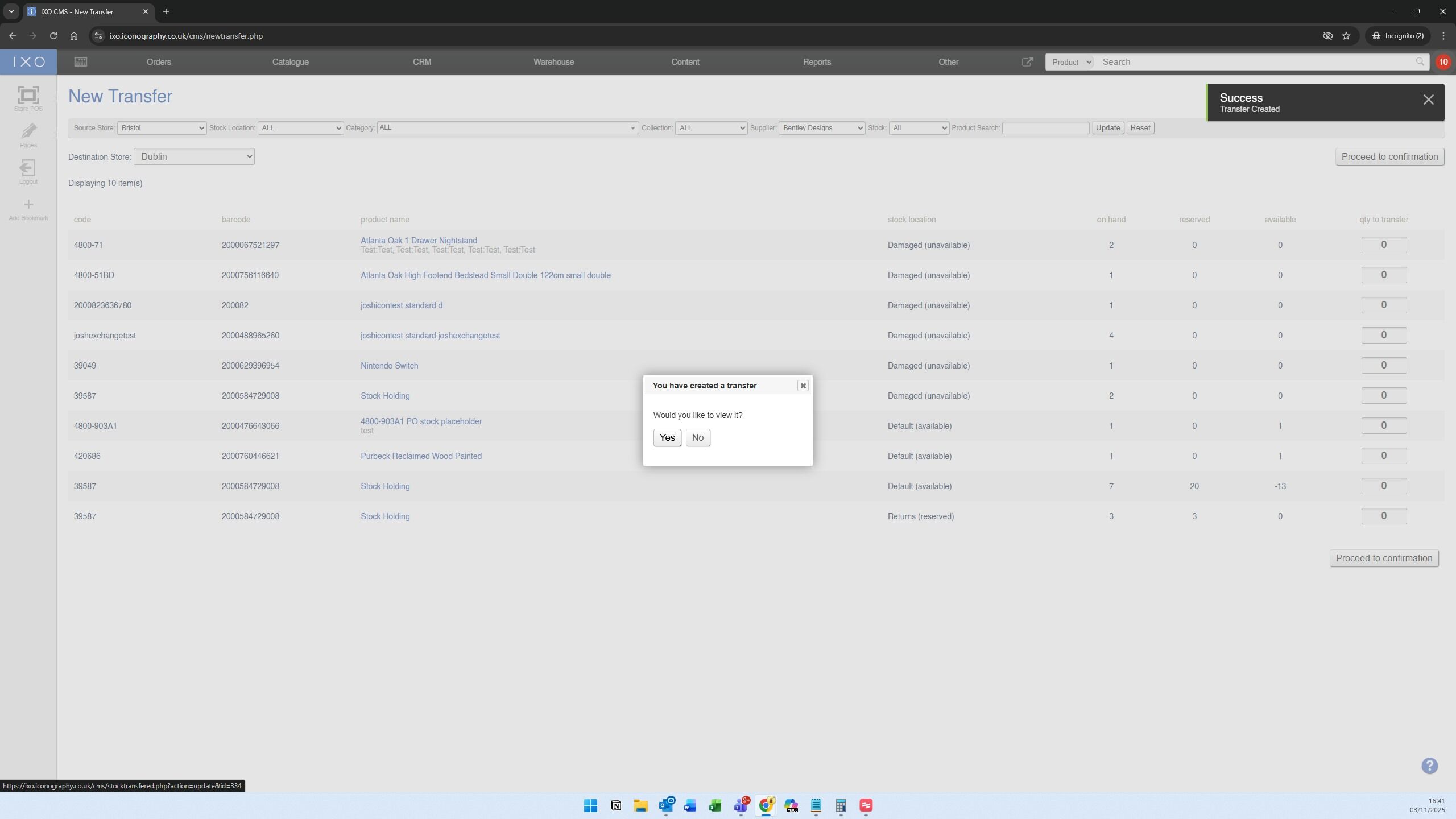Screen dimensions: 1456x819
Task: Click the Pages pencil icon
Action: coord(28,132)
